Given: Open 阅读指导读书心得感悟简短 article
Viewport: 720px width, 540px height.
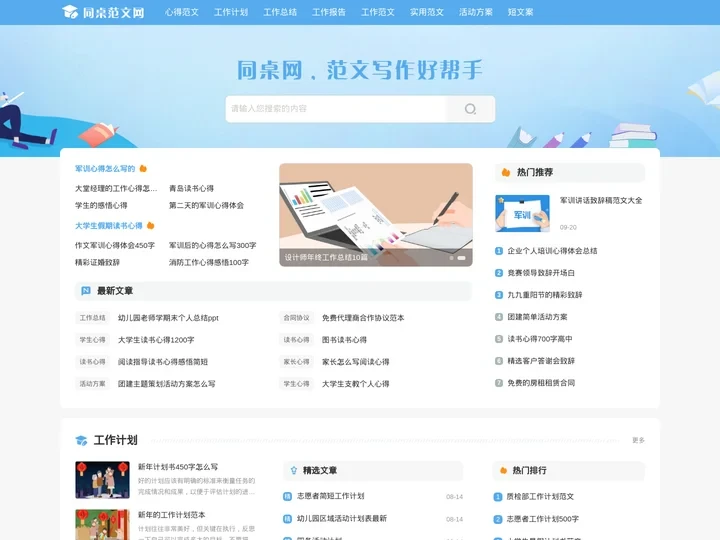Looking at the screenshot, I should (x=163, y=362).
